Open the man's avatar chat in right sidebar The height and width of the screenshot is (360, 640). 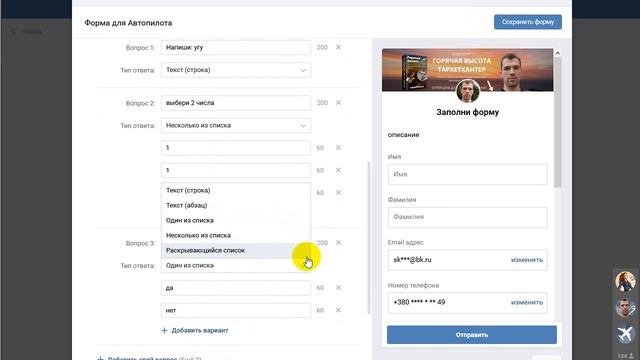625,307
